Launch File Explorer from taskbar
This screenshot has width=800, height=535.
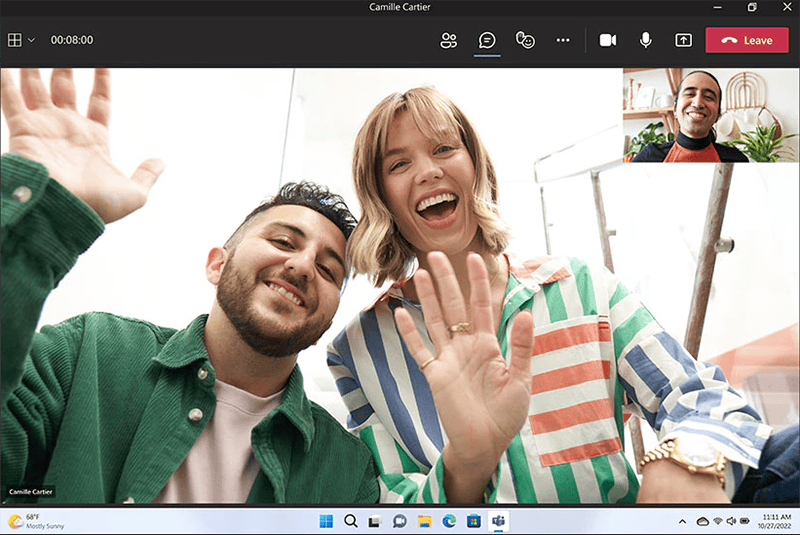424,521
